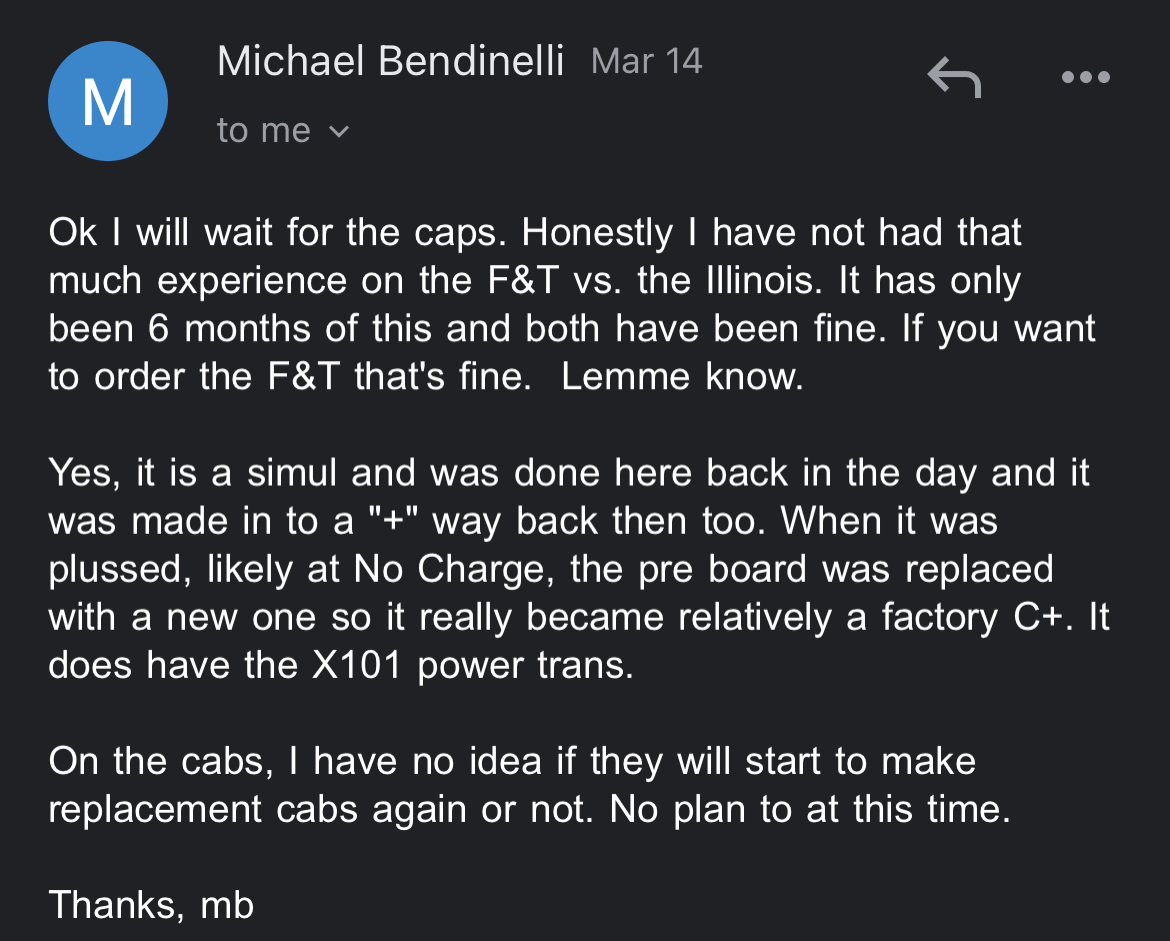Reply to the email using arrow icon
The image size is (1170, 941).
954,78
